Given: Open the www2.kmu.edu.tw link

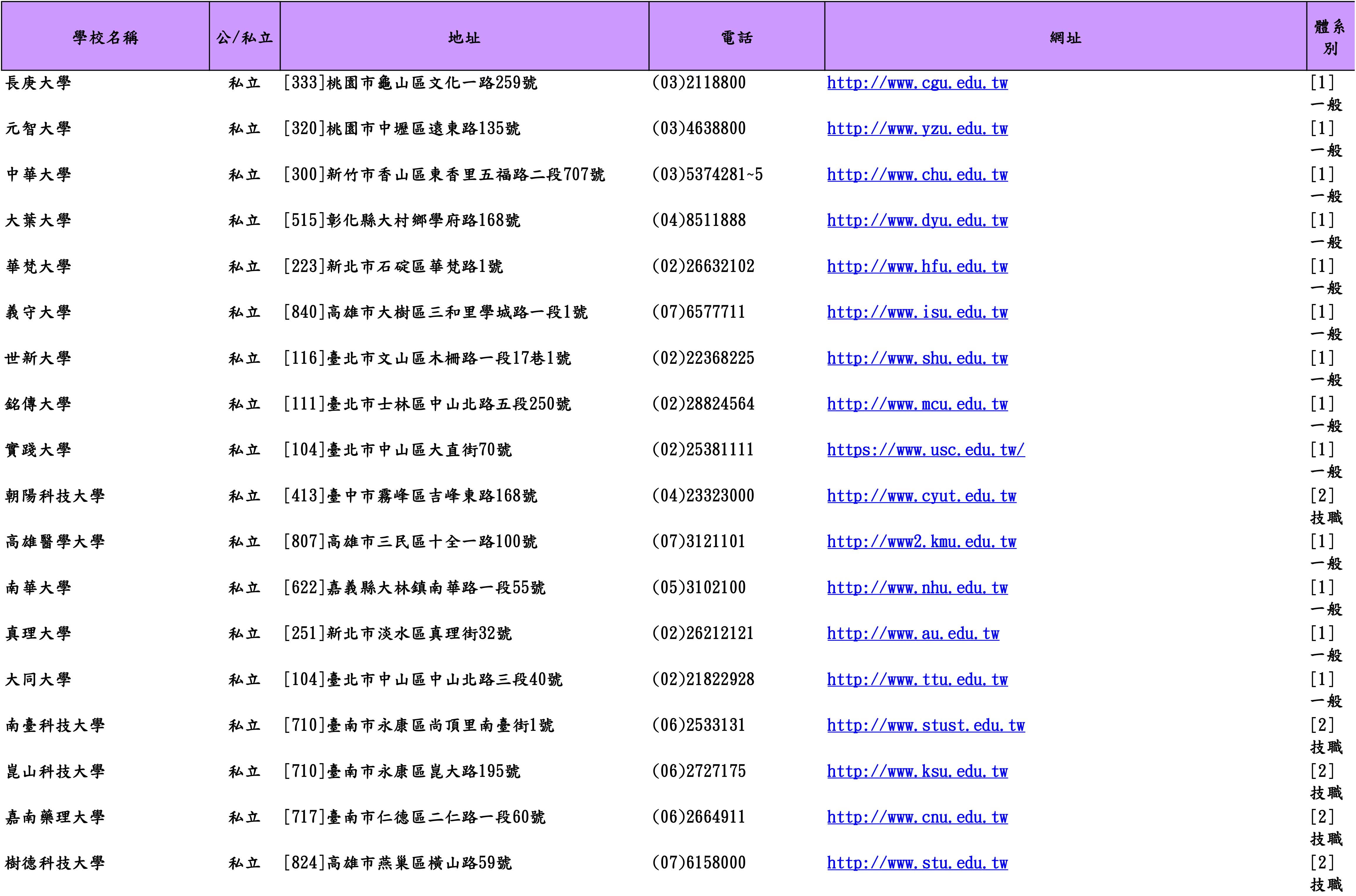Looking at the screenshot, I should click(x=921, y=542).
